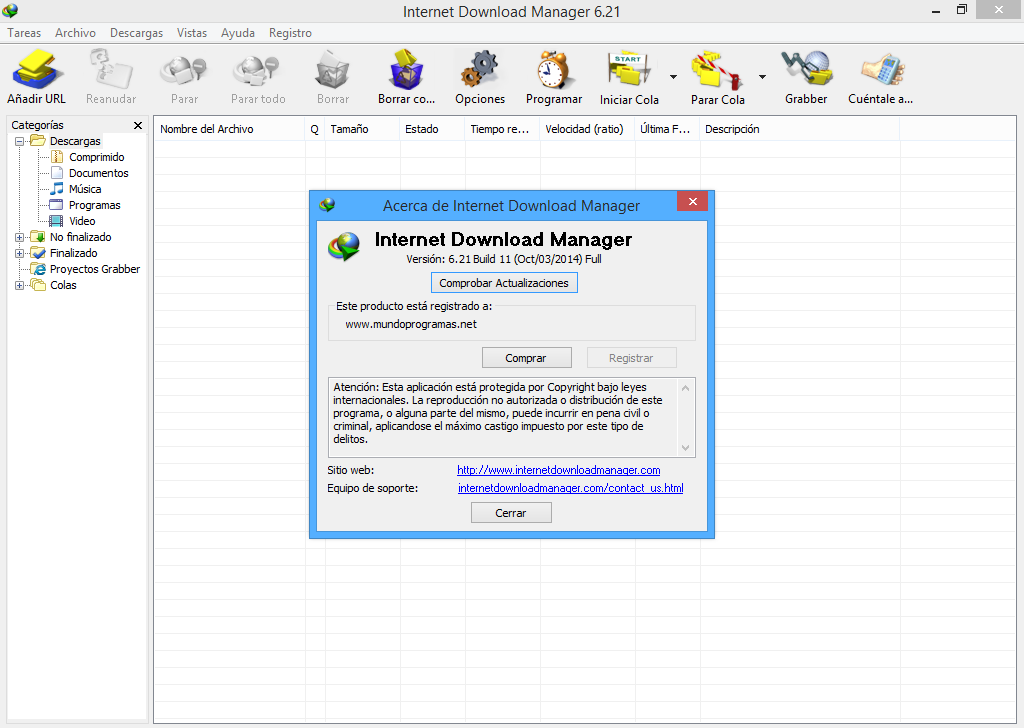This screenshot has width=1024, height=728.
Task: Close the About dialog with red X
Action: click(x=693, y=201)
